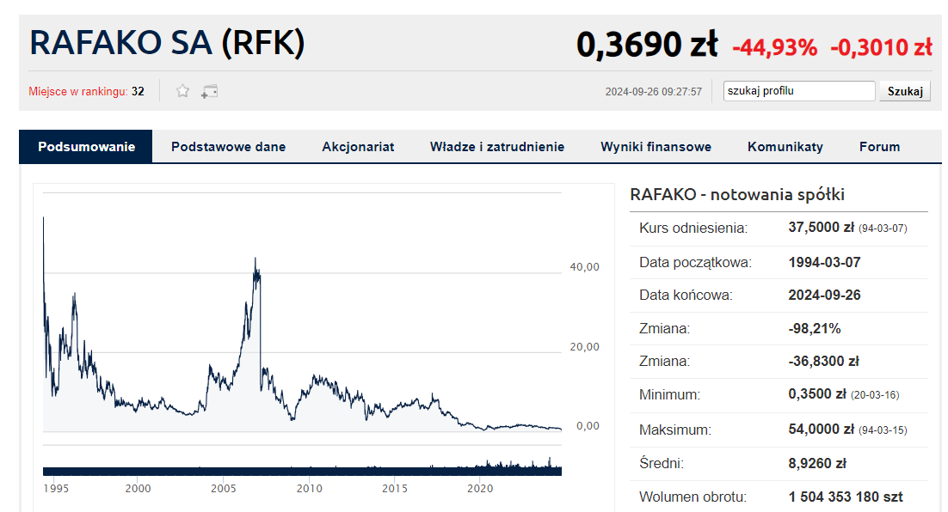The width and height of the screenshot is (948, 512).
Task: Click the 2020 label on time axis
Action: (x=480, y=488)
